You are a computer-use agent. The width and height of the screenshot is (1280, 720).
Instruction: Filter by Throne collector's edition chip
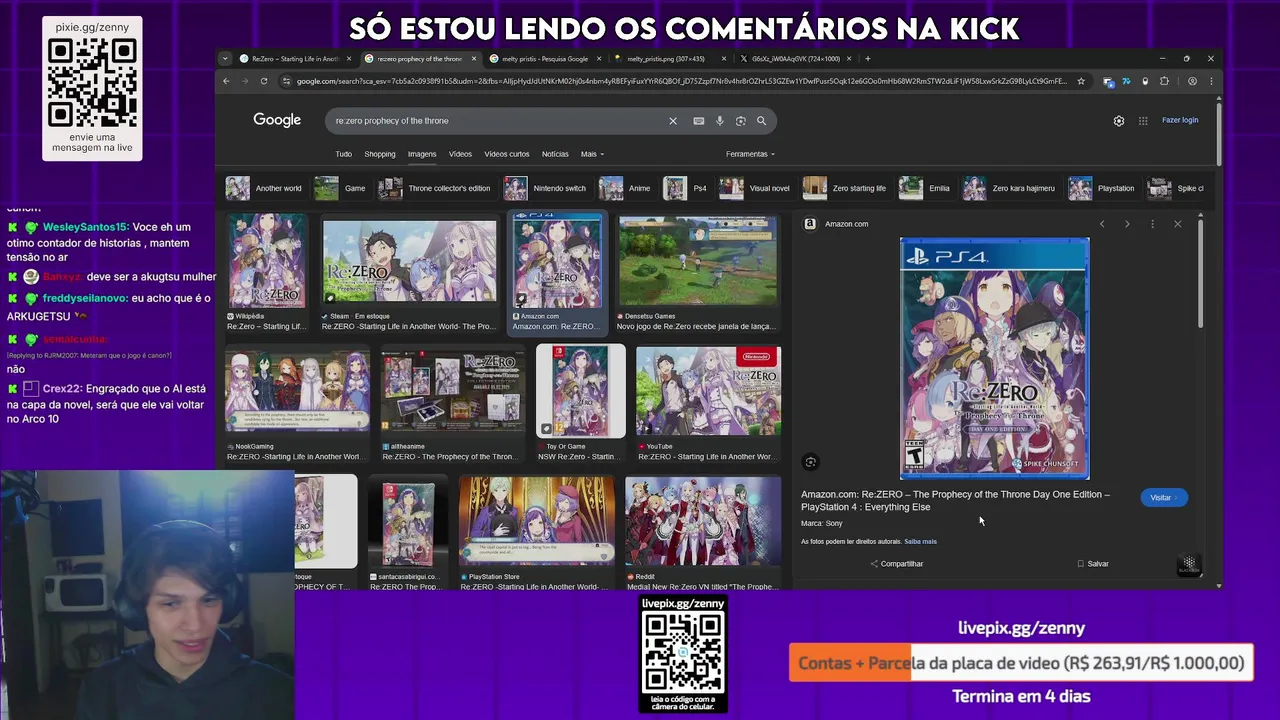tap(435, 188)
